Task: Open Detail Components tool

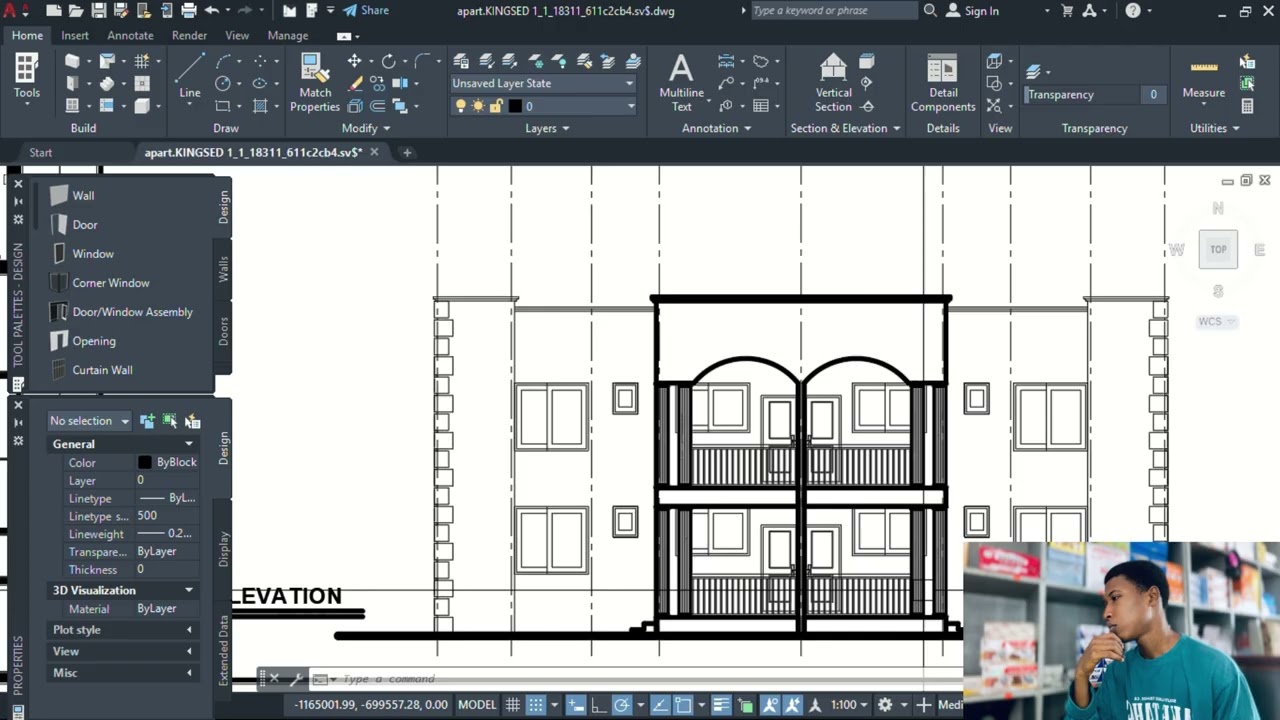Action: click(x=943, y=82)
